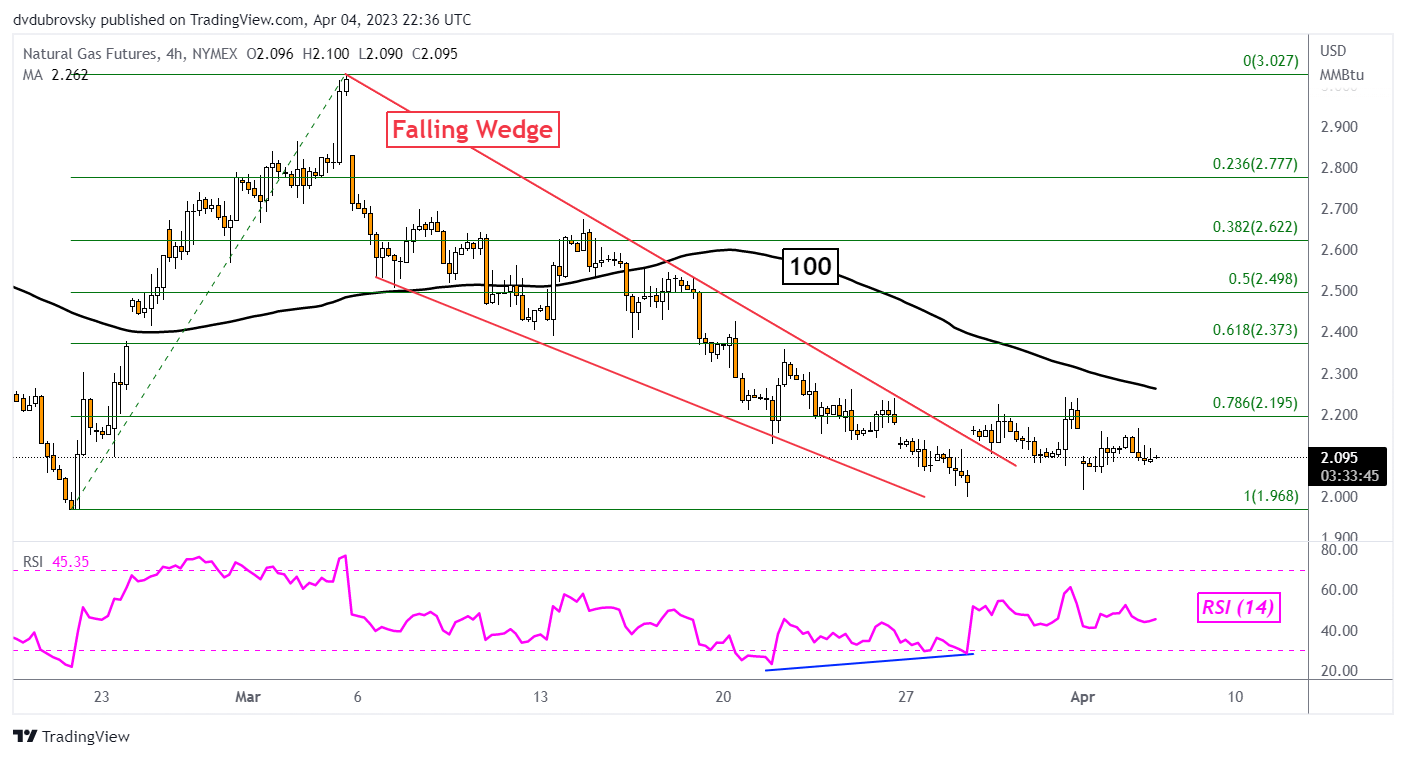Viewport: 1406px width, 758px height.
Task: Select the boxed '100' moving average label
Action: click(811, 266)
